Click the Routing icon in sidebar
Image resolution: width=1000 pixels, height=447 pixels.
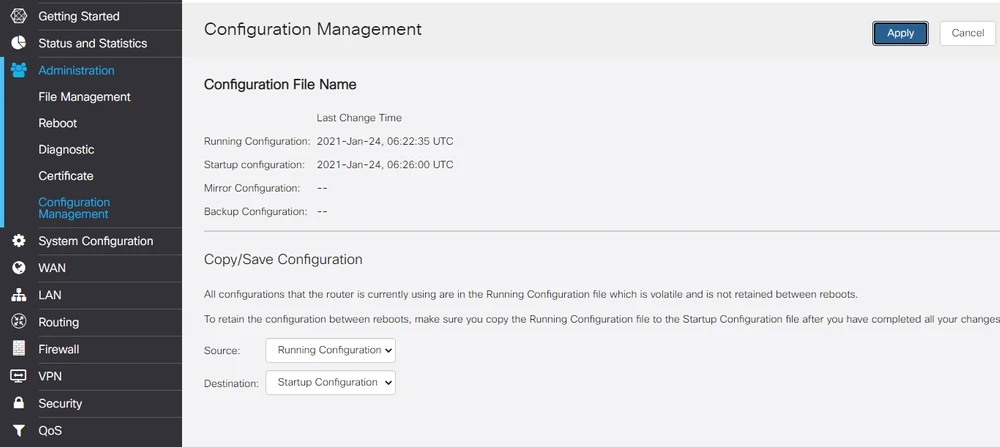[x=18, y=322]
